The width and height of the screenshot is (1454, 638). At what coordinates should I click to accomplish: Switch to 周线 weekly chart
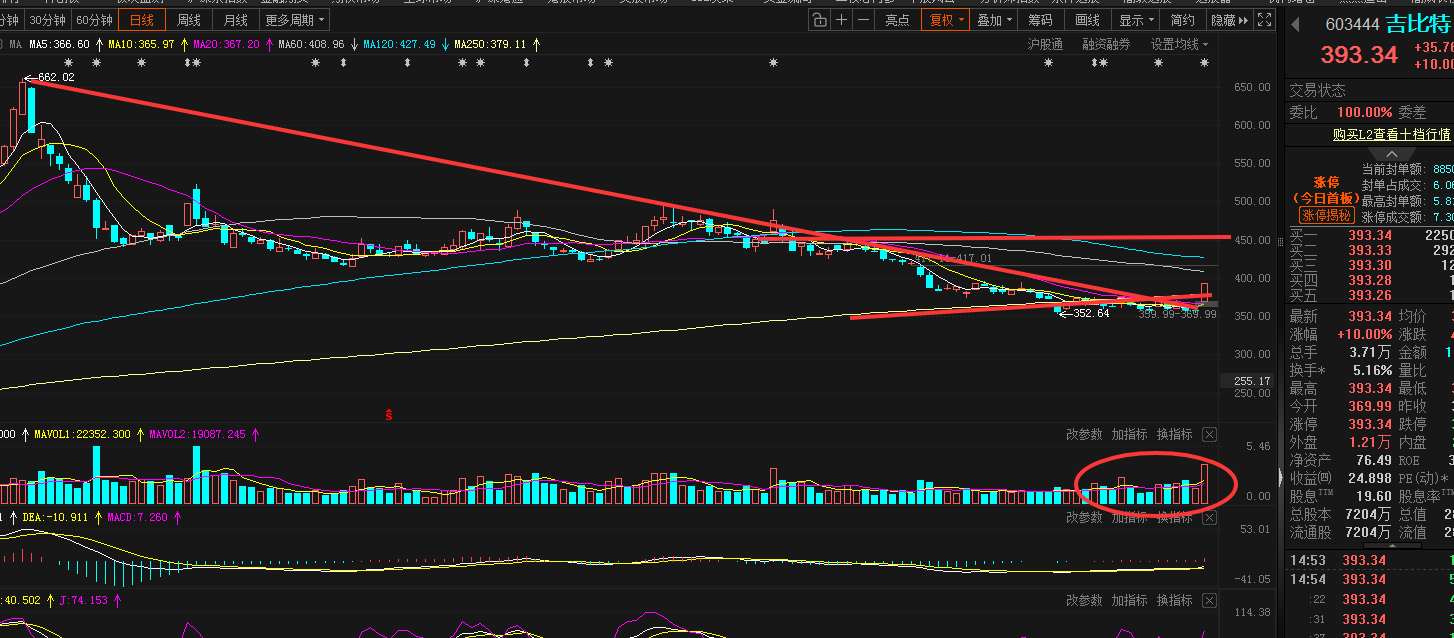click(x=189, y=20)
